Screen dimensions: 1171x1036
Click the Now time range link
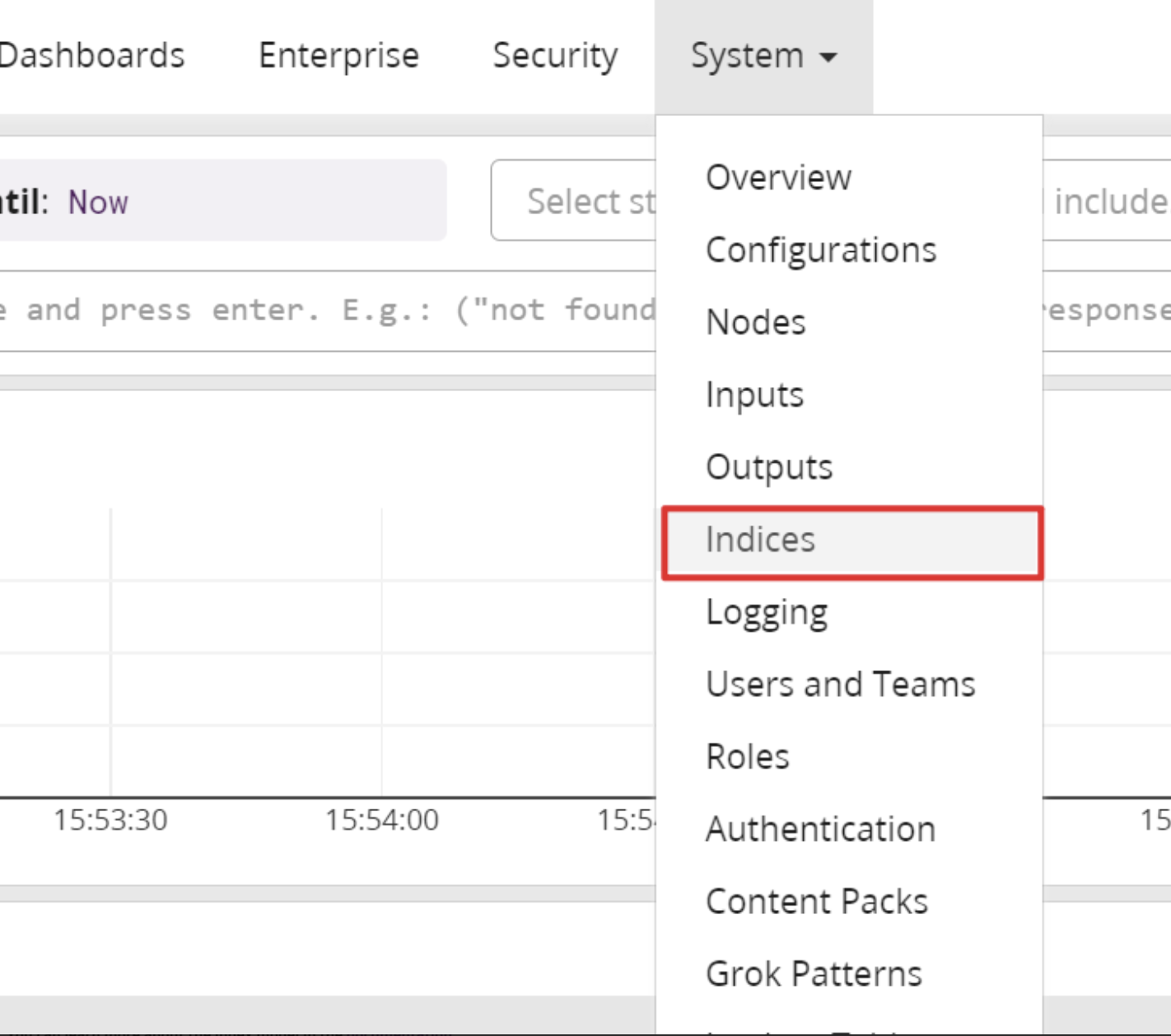pos(98,202)
